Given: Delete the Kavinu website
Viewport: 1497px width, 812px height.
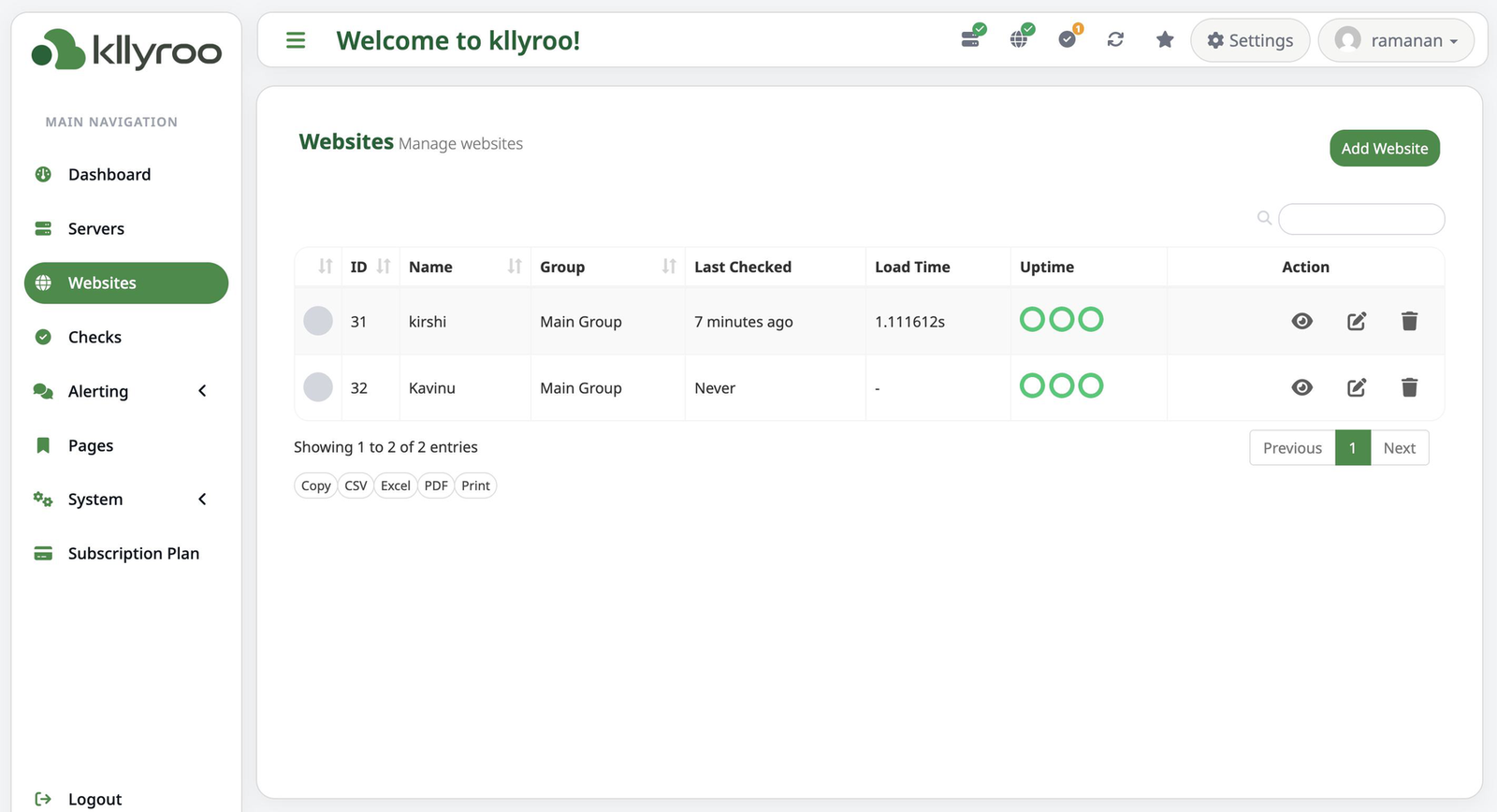Looking at the screenshot, I should coord(1410,387).
